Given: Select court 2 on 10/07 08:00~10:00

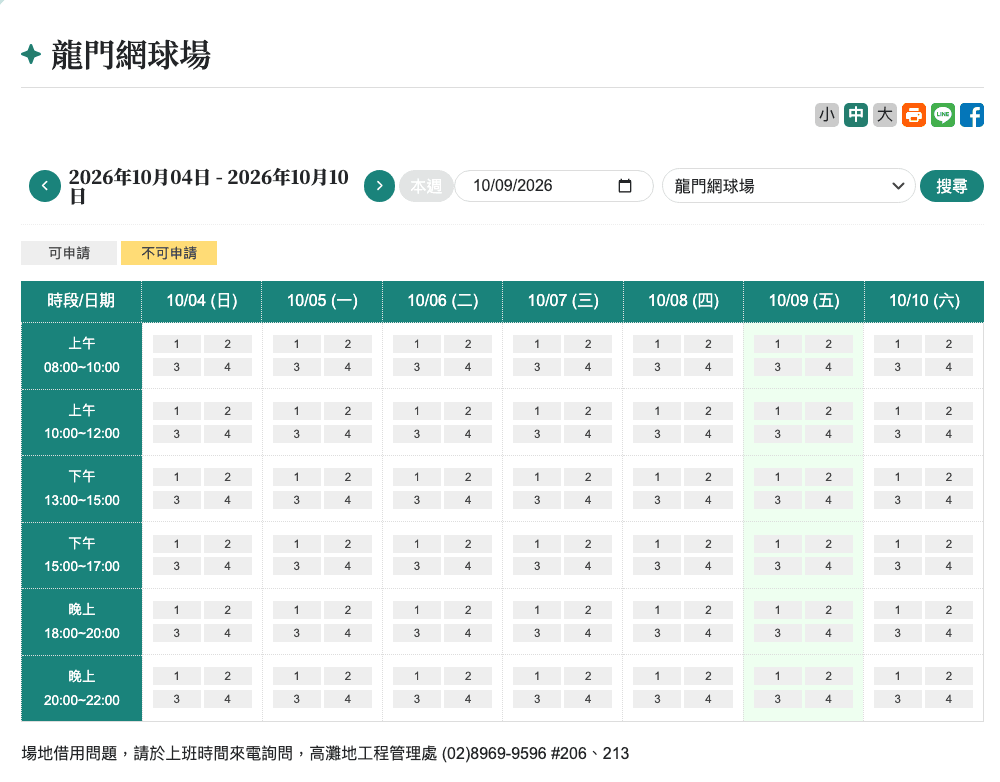Looking at the screenshot, I should coord(588,344).
